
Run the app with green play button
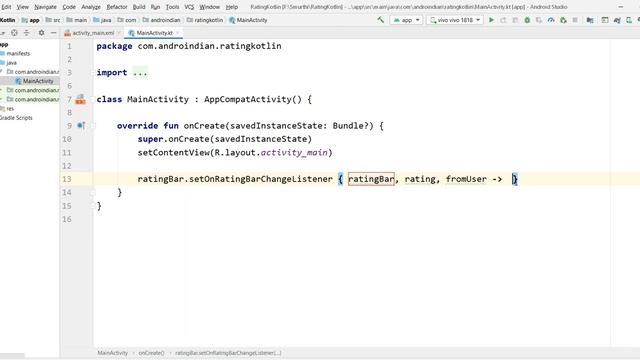click(x=491, y=20)
